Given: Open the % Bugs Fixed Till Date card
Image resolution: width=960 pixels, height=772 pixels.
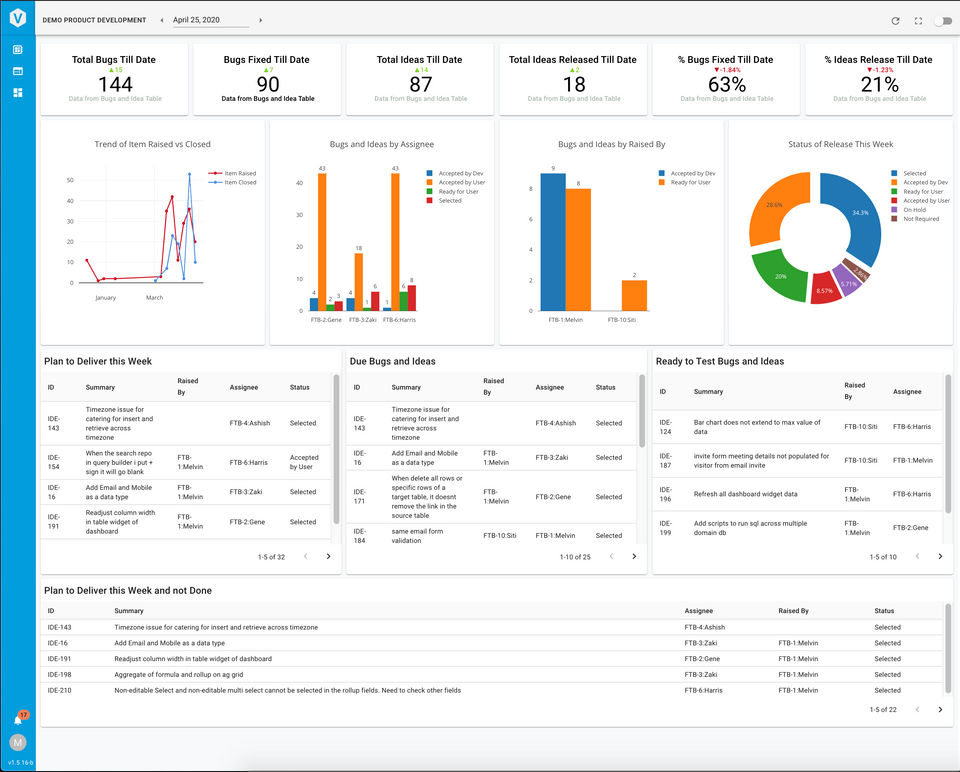Looking at the screenshot, I should click(x=726, y=79).
